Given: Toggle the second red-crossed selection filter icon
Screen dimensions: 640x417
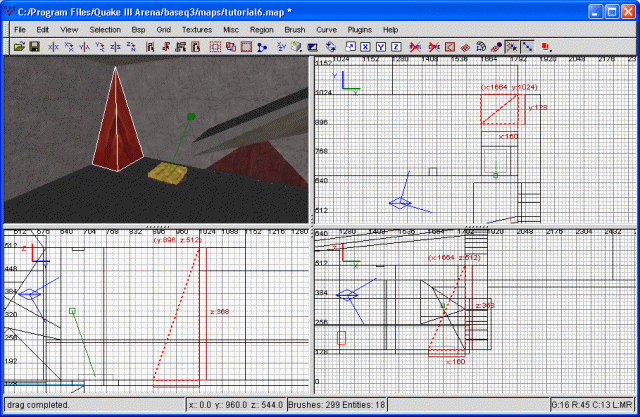Looking at the screenshot, I should click(x=434, y=47).
